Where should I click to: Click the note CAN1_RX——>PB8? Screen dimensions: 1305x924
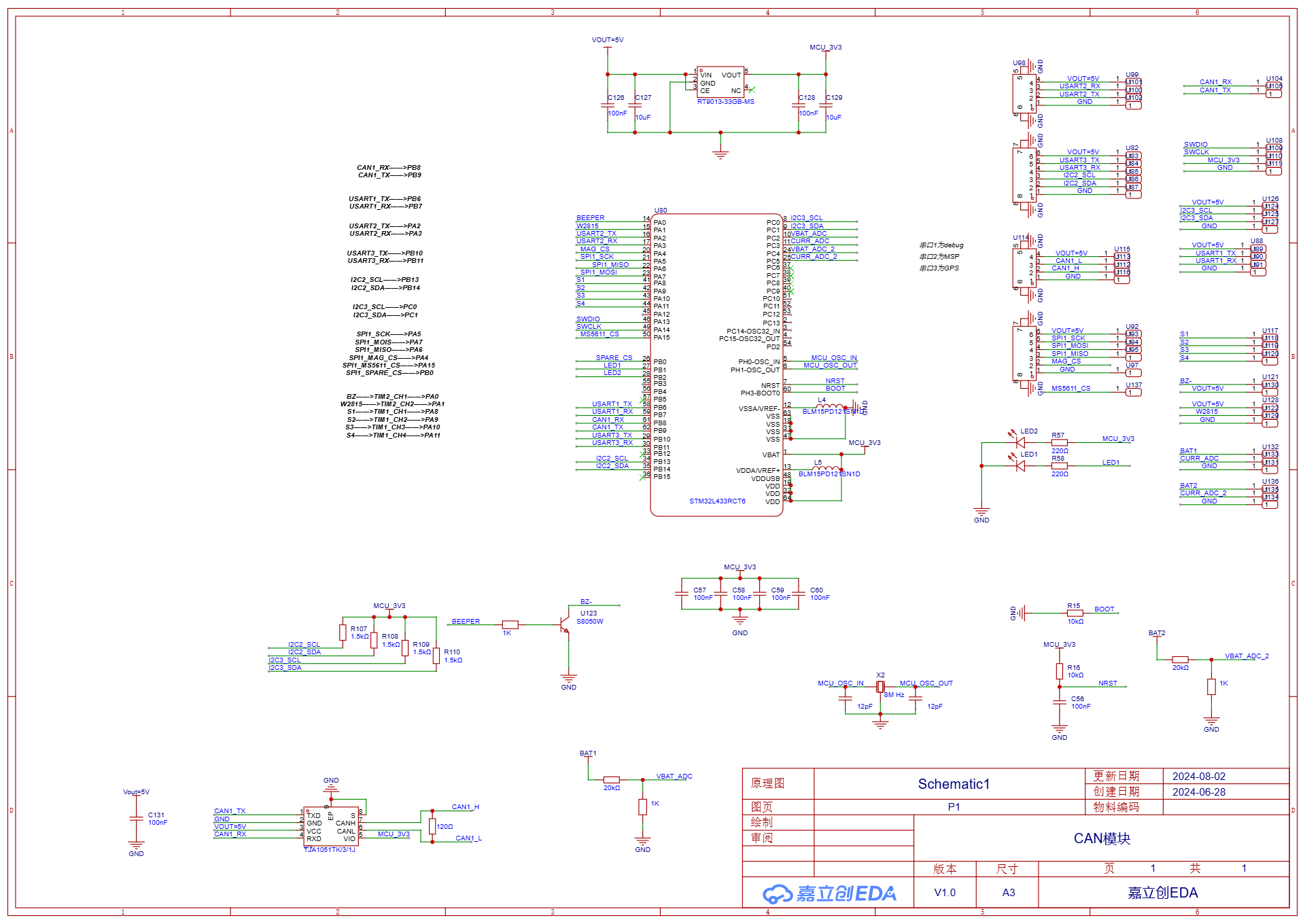(389, 167)
